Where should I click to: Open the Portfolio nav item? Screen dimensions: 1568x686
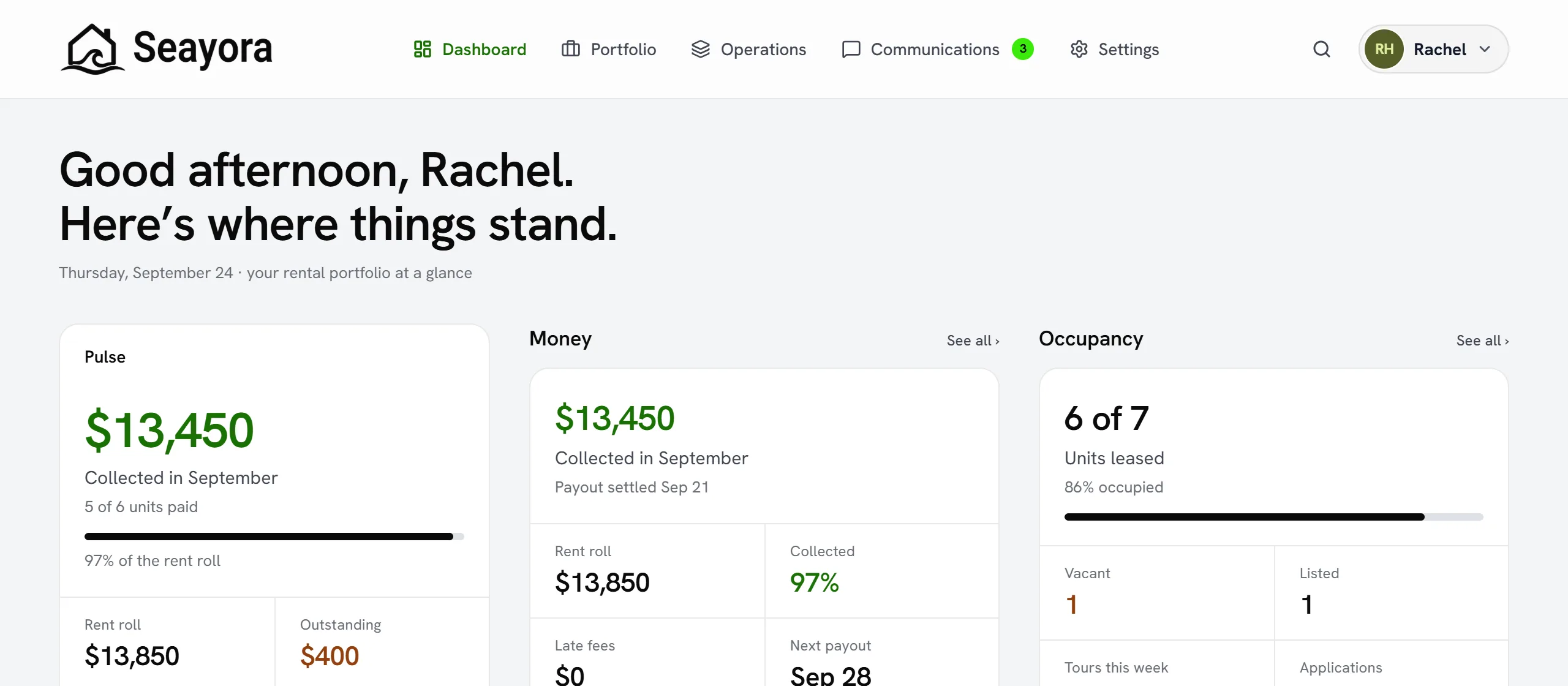click(x=609, y=49)
